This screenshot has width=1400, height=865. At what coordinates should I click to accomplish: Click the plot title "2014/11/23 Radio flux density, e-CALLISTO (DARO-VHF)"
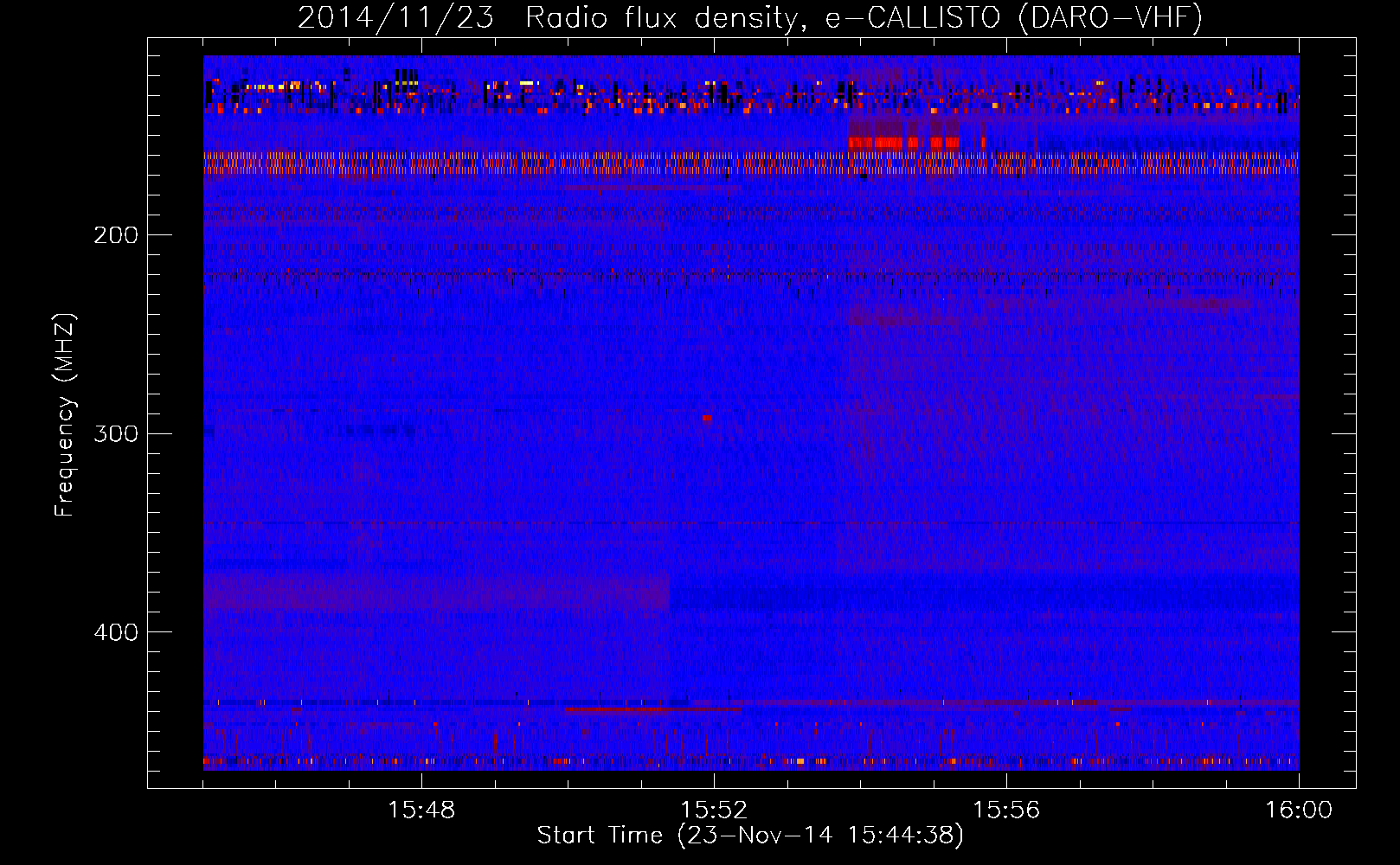click(750, 17)
